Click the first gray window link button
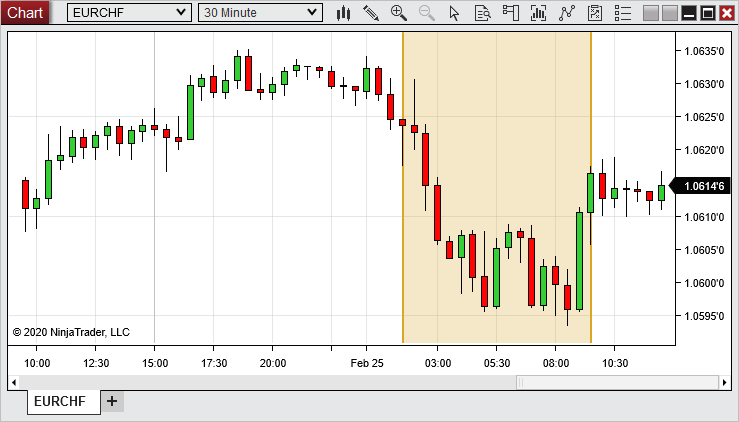The width and height of the screenshot is (739, 422). point(651,13)
